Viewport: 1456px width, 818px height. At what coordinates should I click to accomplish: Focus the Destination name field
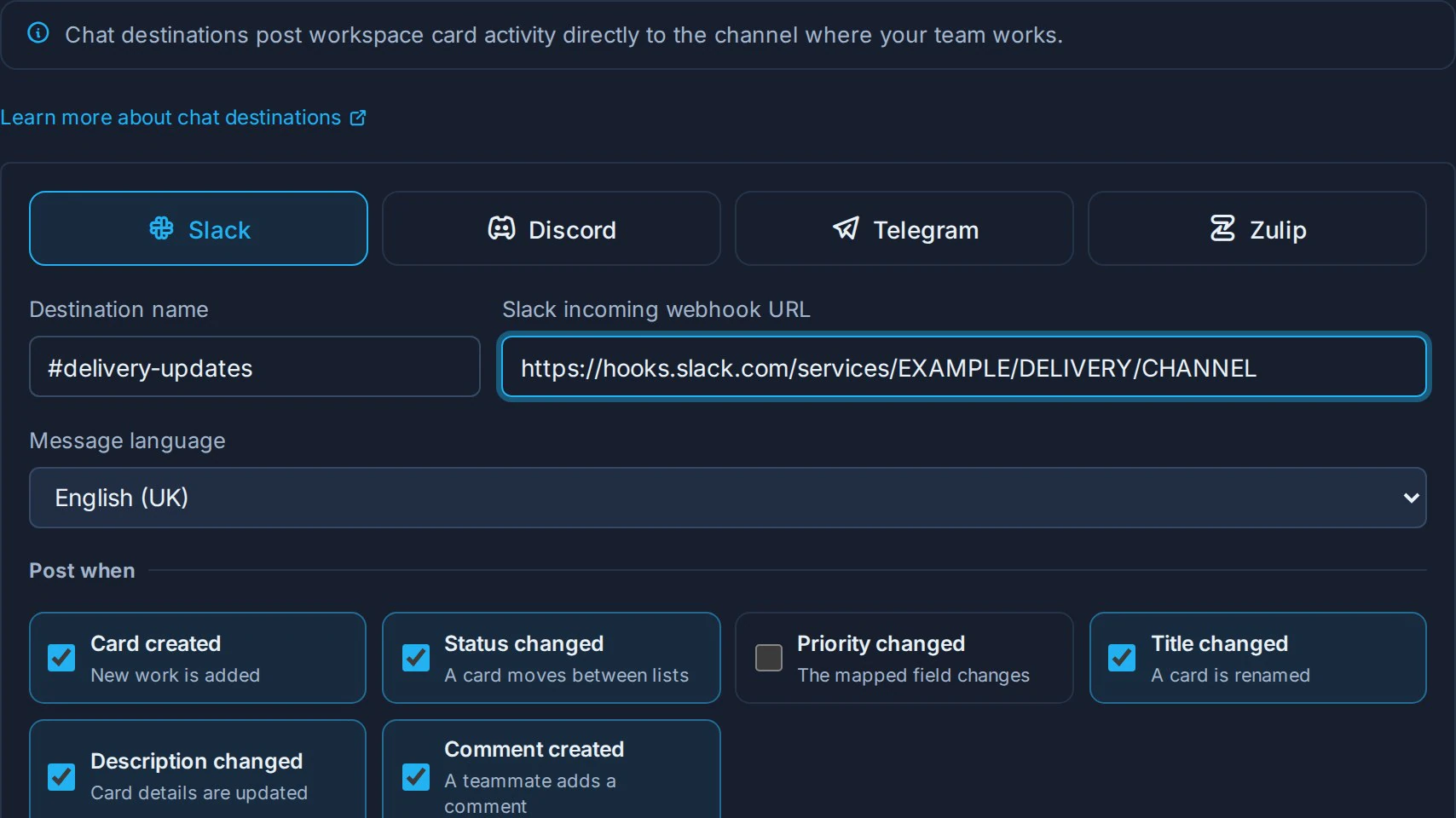(x=255, y=366)
